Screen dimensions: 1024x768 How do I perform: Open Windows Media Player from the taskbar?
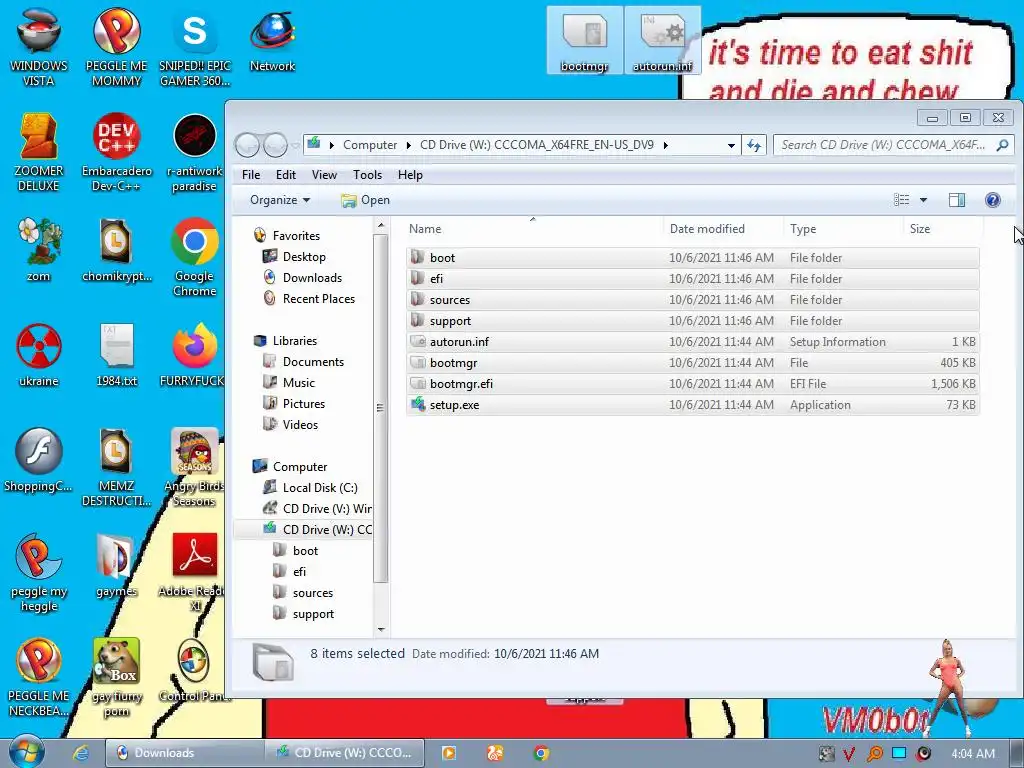449,753
